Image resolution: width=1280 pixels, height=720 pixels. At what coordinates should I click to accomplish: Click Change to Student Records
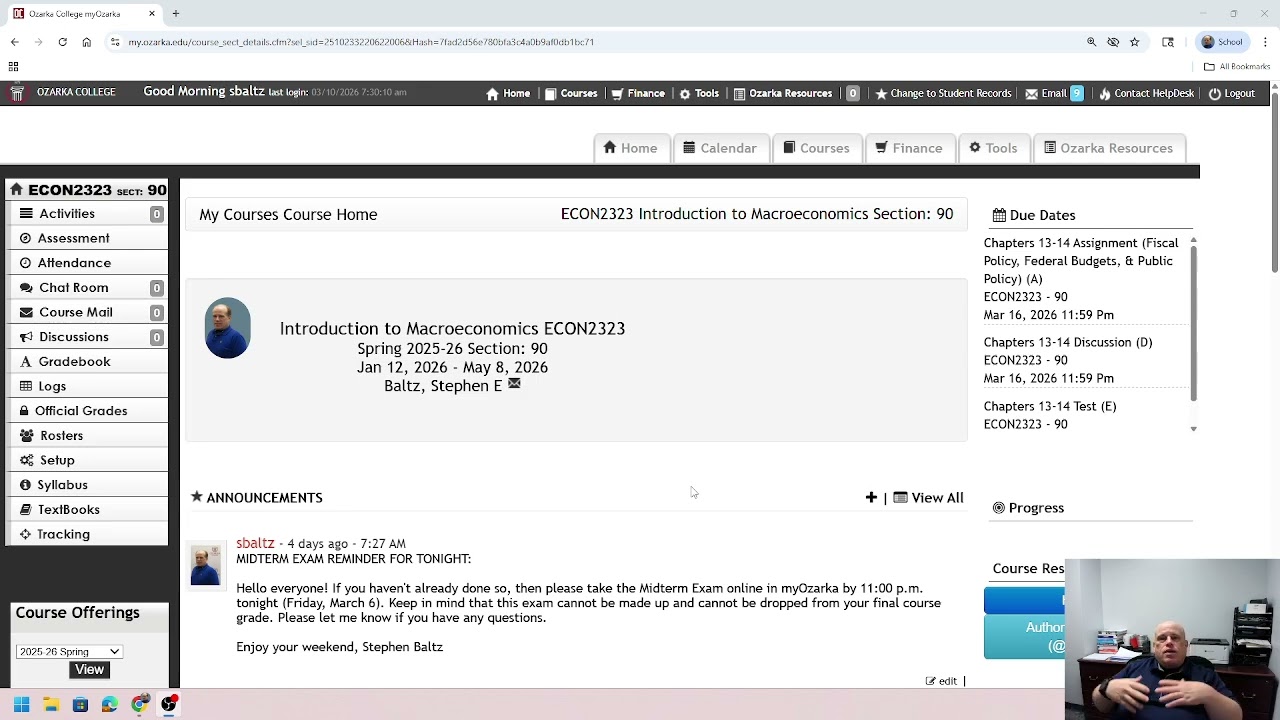click(x=943, y=93)
